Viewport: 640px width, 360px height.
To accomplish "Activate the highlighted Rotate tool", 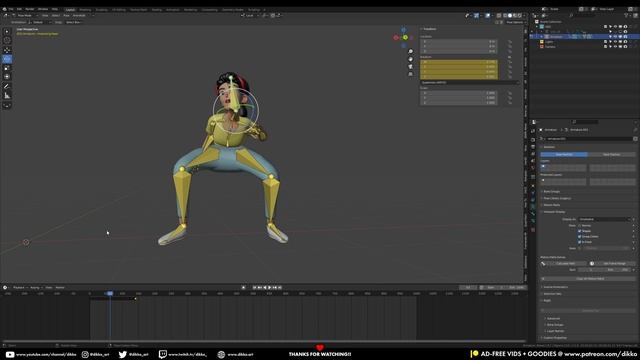I will [x=7, y=59].
